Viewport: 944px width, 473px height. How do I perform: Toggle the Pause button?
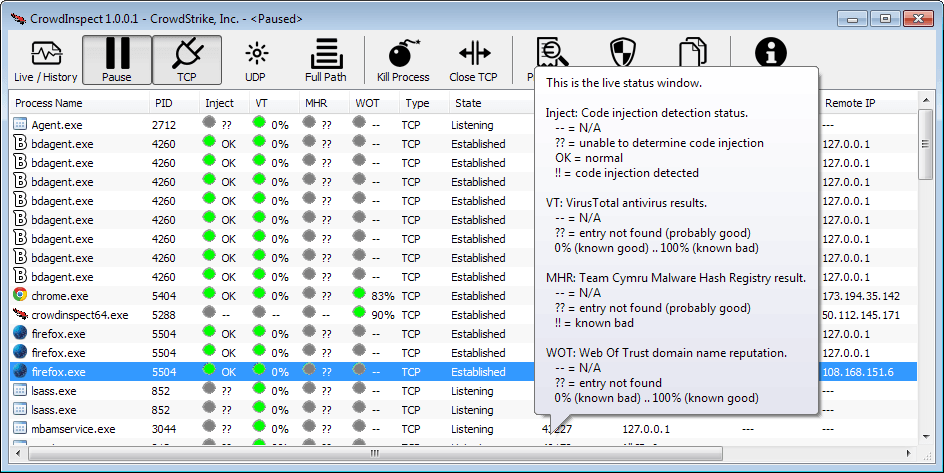117,61
